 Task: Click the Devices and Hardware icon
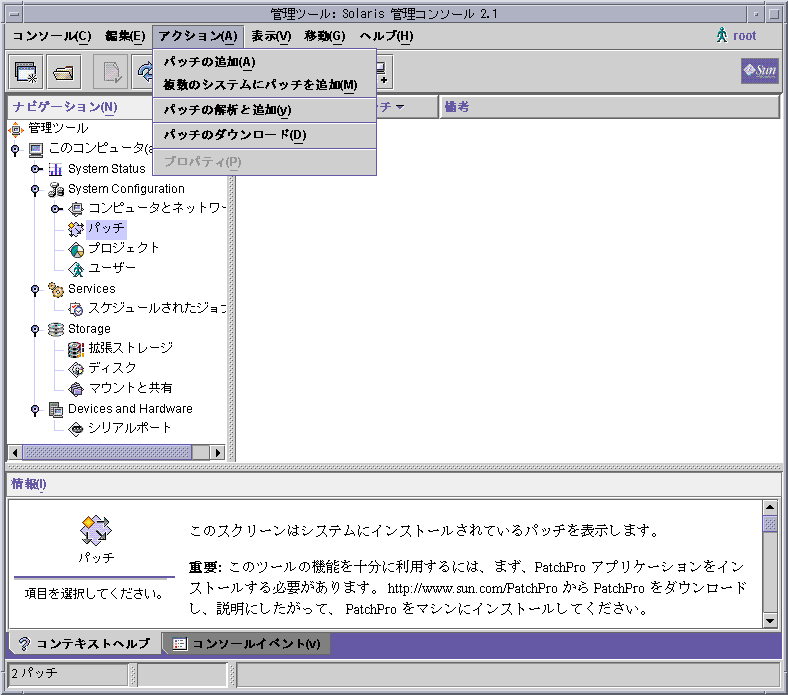(56, 410)
